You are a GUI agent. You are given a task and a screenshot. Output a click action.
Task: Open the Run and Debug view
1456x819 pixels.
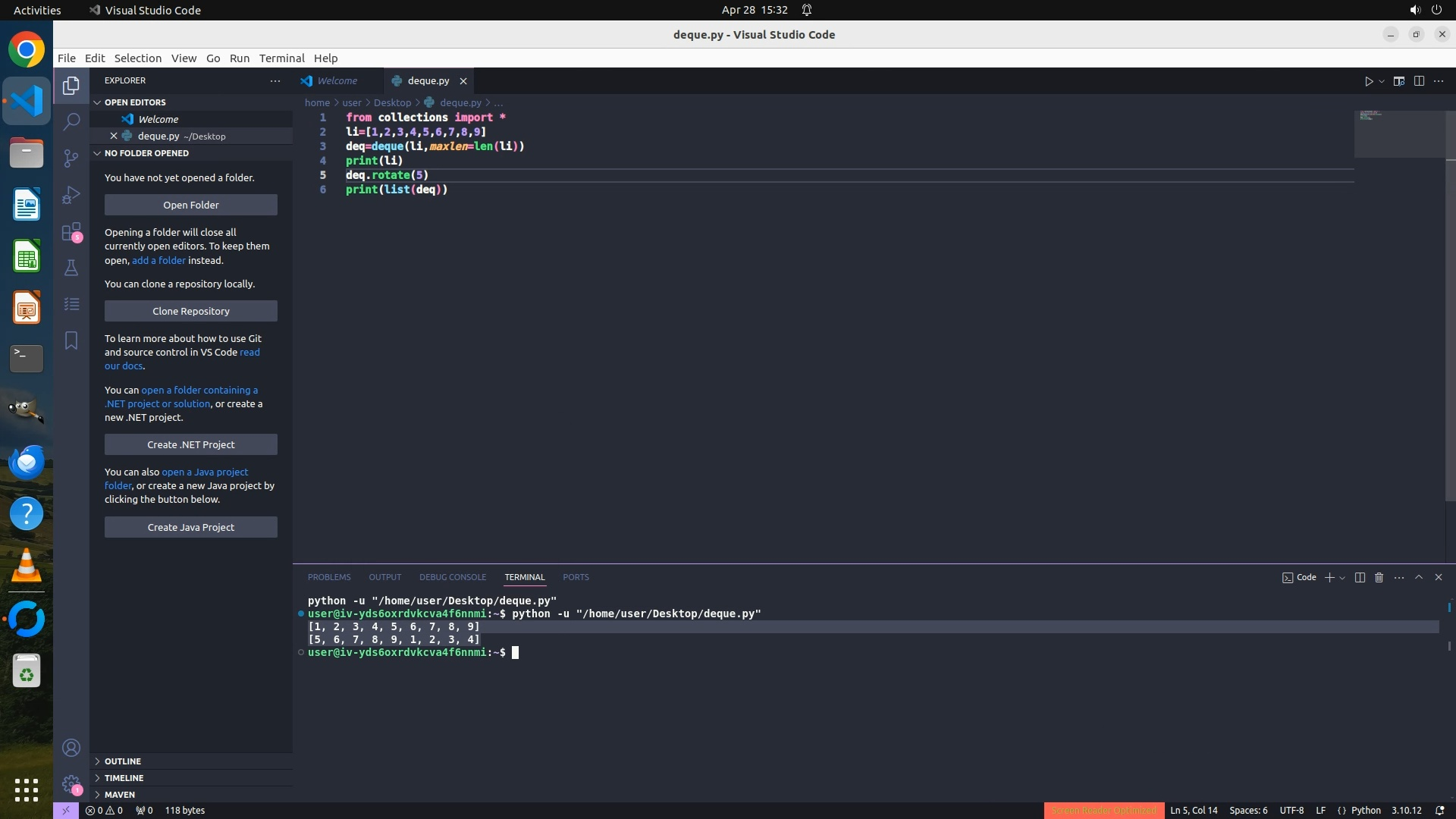tap(71, 195)
